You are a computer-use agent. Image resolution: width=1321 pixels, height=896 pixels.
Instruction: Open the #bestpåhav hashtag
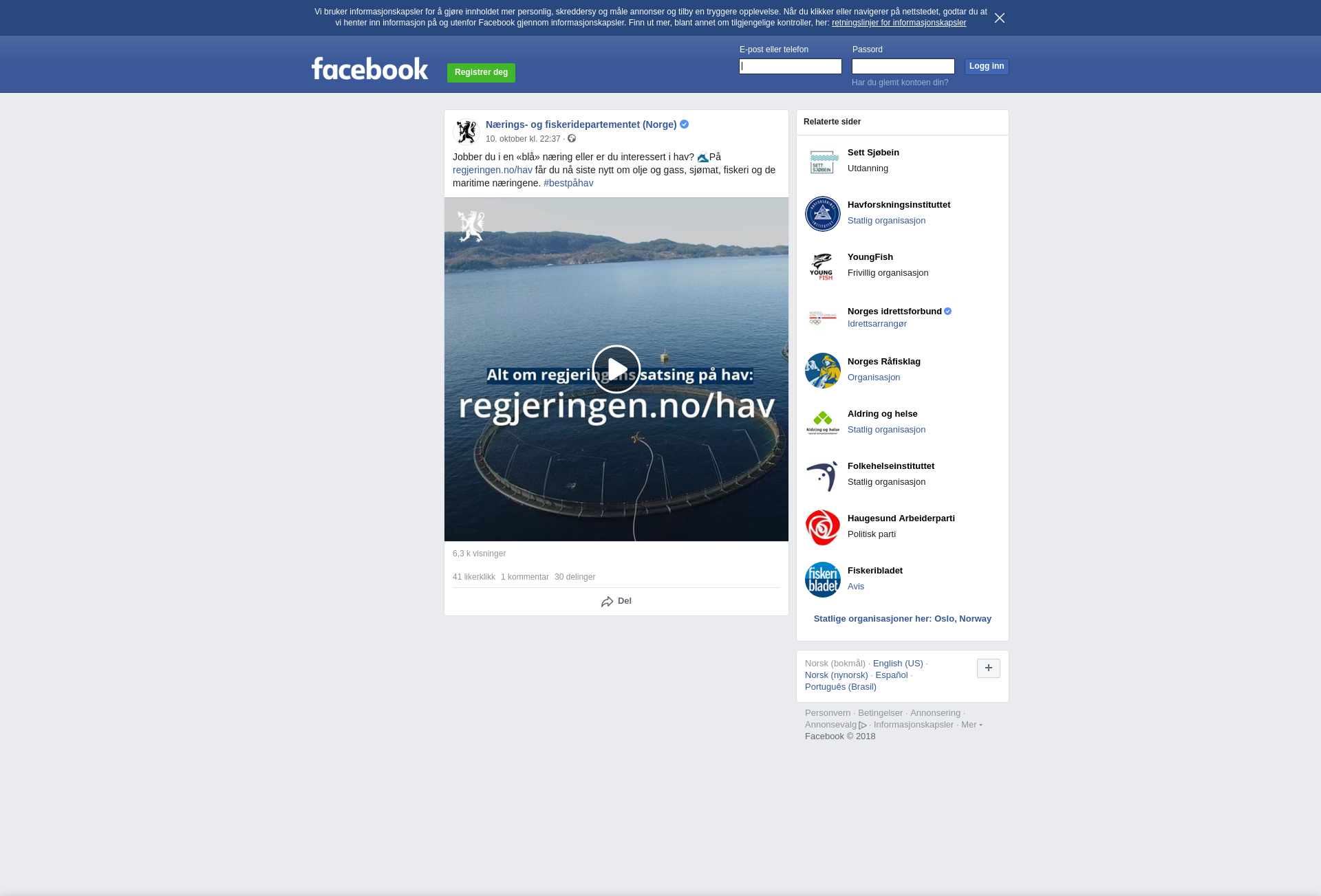coord(568,183)
